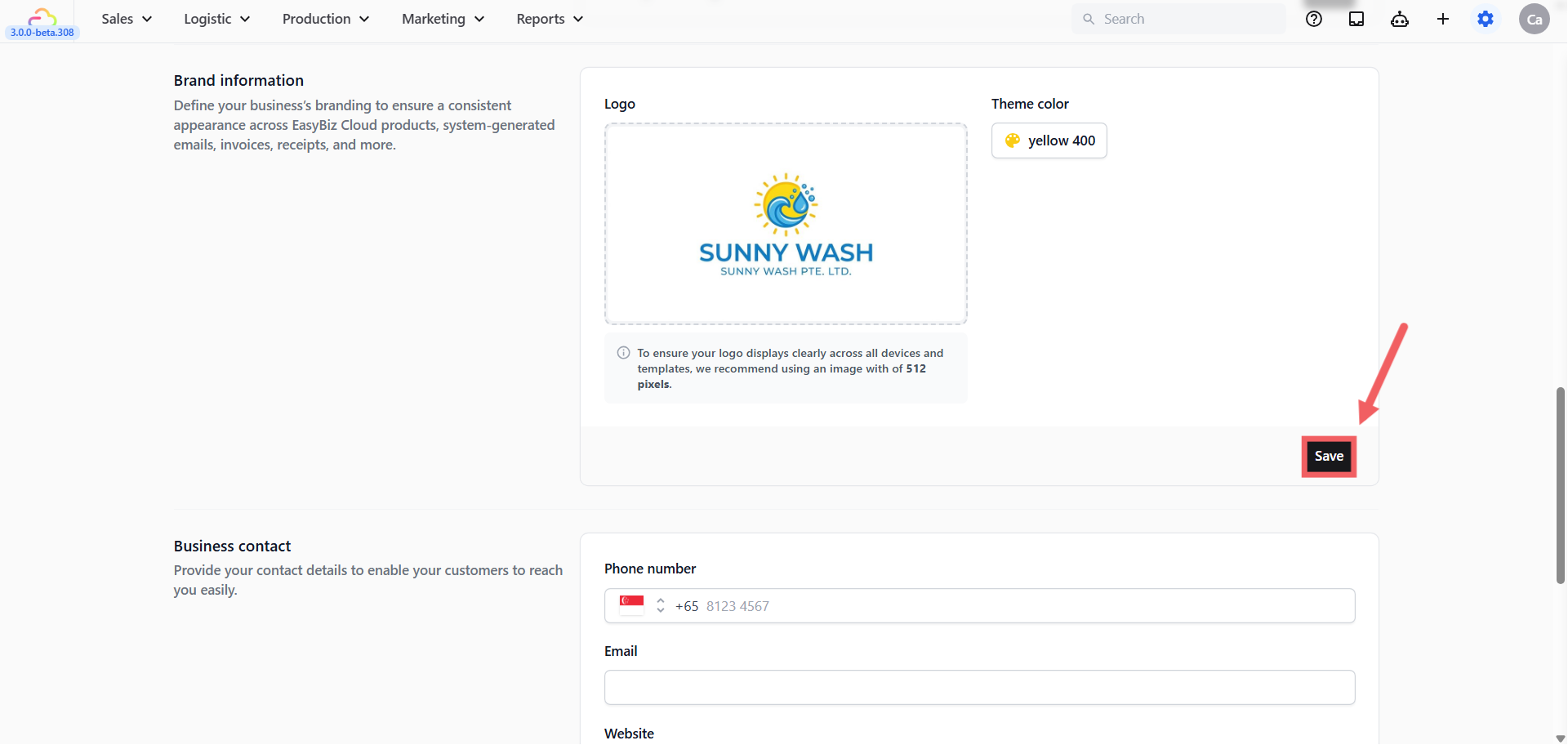Image resolution: width=1568 pixels, height=745 pixels.
Task: Open the yellow 400 theme color picker
Action: [x=1049, y=141]
